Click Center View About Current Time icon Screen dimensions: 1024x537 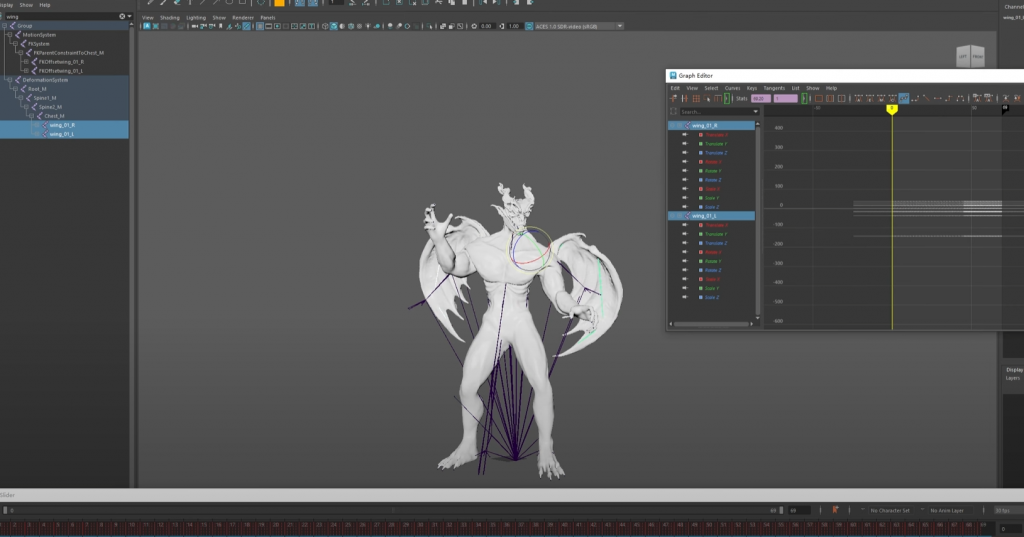click(841, 98)
